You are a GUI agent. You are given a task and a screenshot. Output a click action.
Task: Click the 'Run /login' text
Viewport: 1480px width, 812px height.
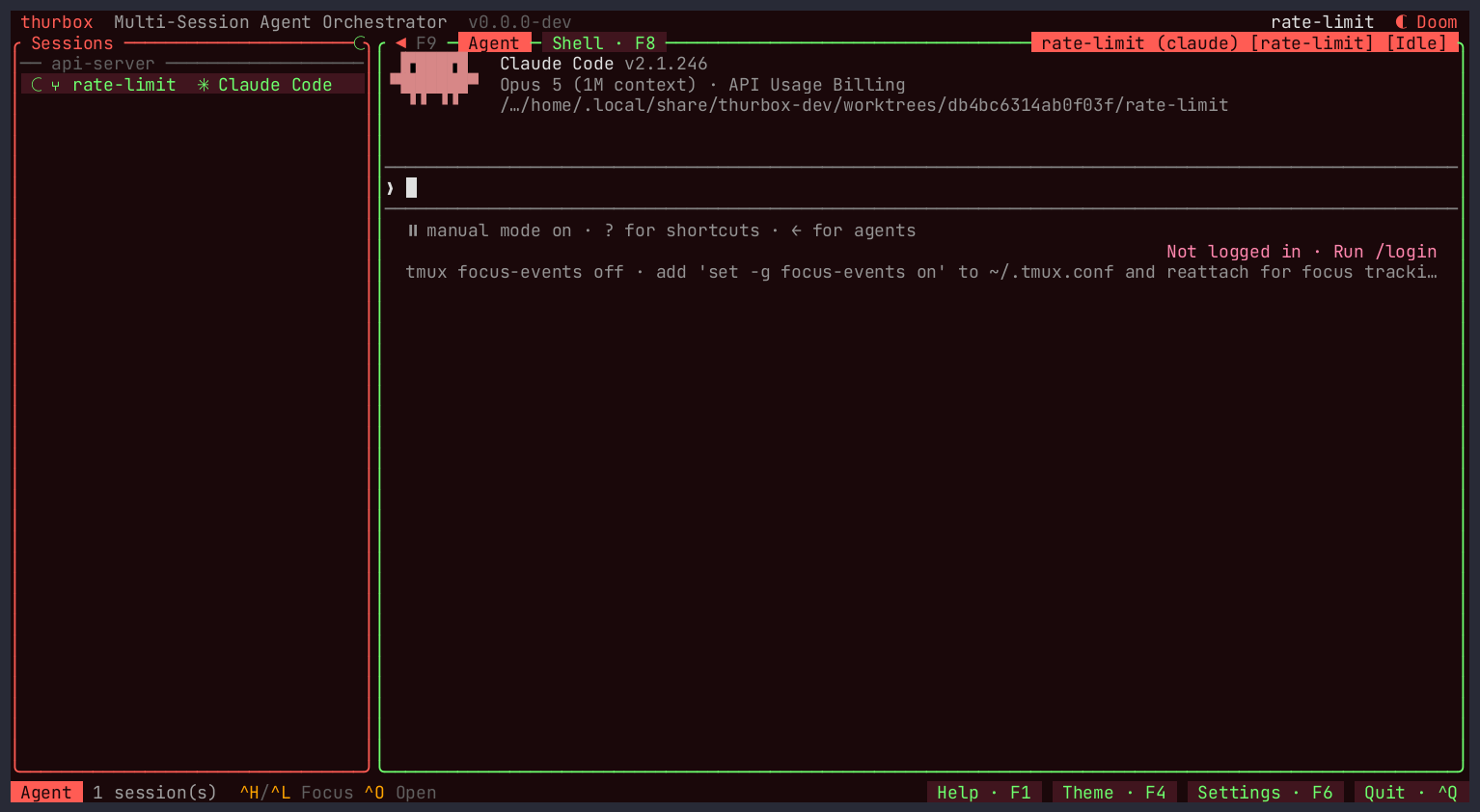point(1384,252)
